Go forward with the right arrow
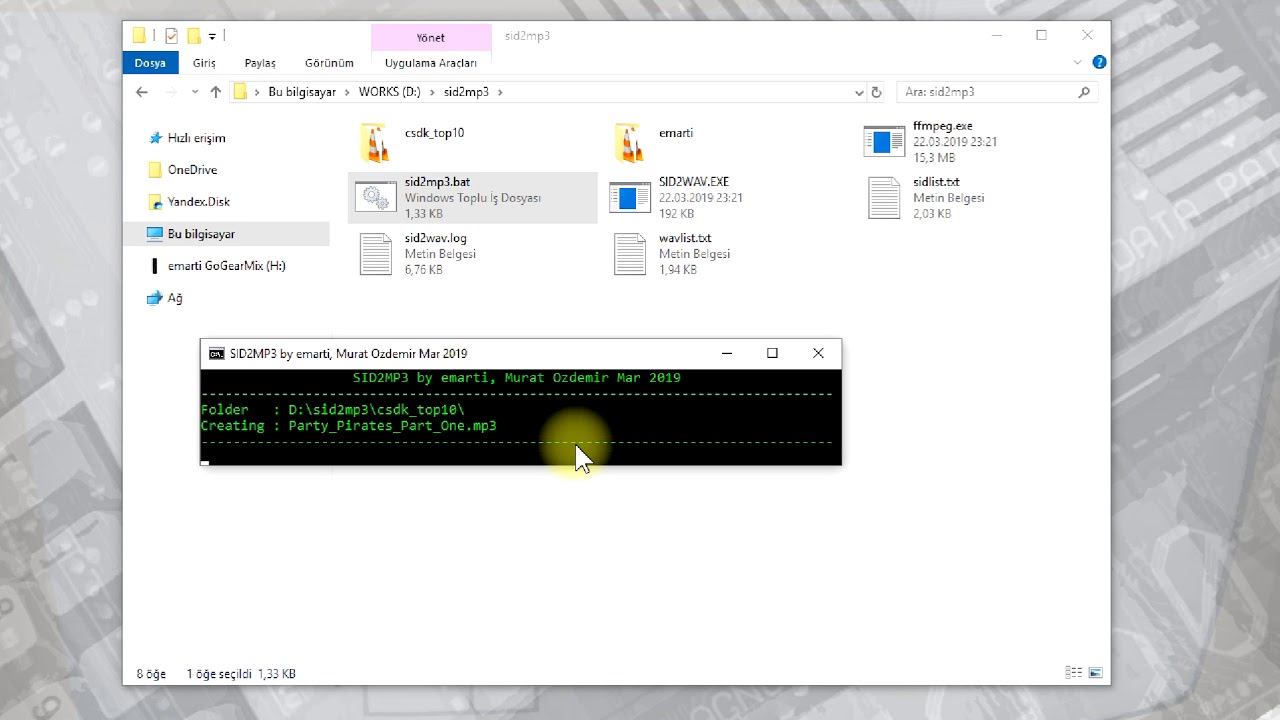Screen dimensions: 1280x720 coord(170,92)
